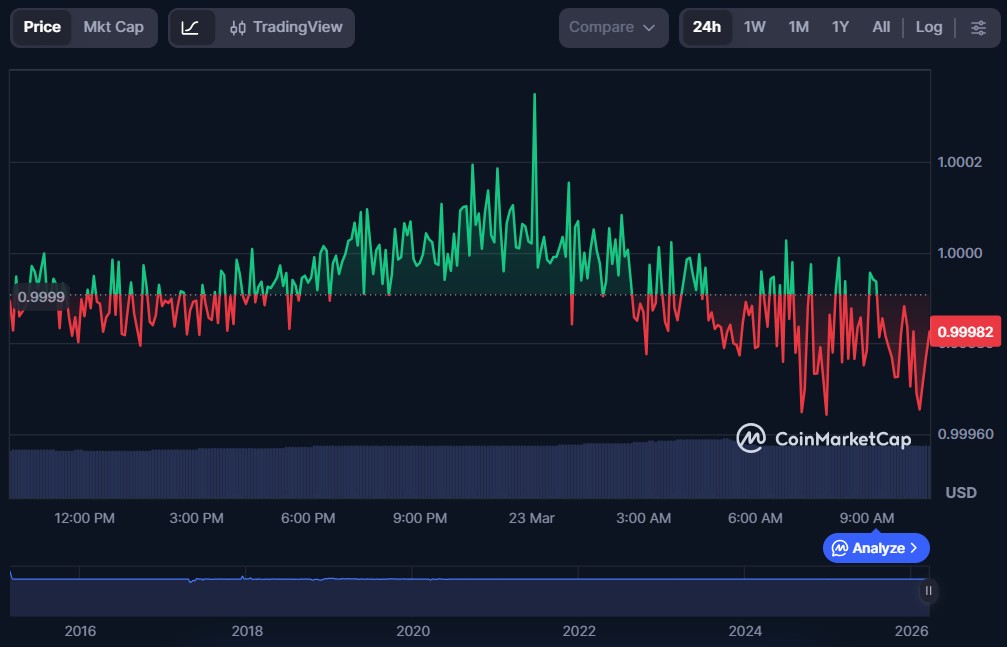
Task: Open the TradingView candlestick chart
Action: coord(286,28)
